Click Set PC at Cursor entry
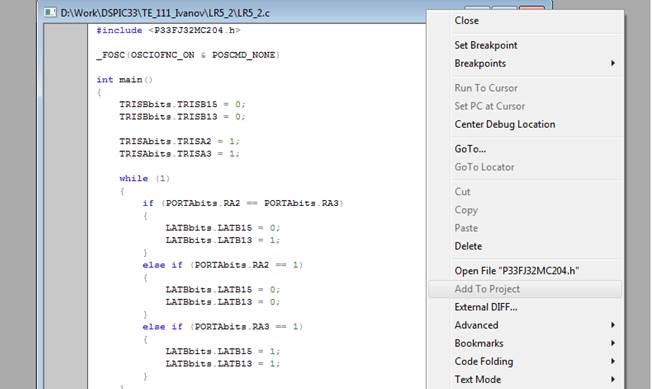Image resolution: width=652 pixels, height=389 pixels. pos(489,106)
